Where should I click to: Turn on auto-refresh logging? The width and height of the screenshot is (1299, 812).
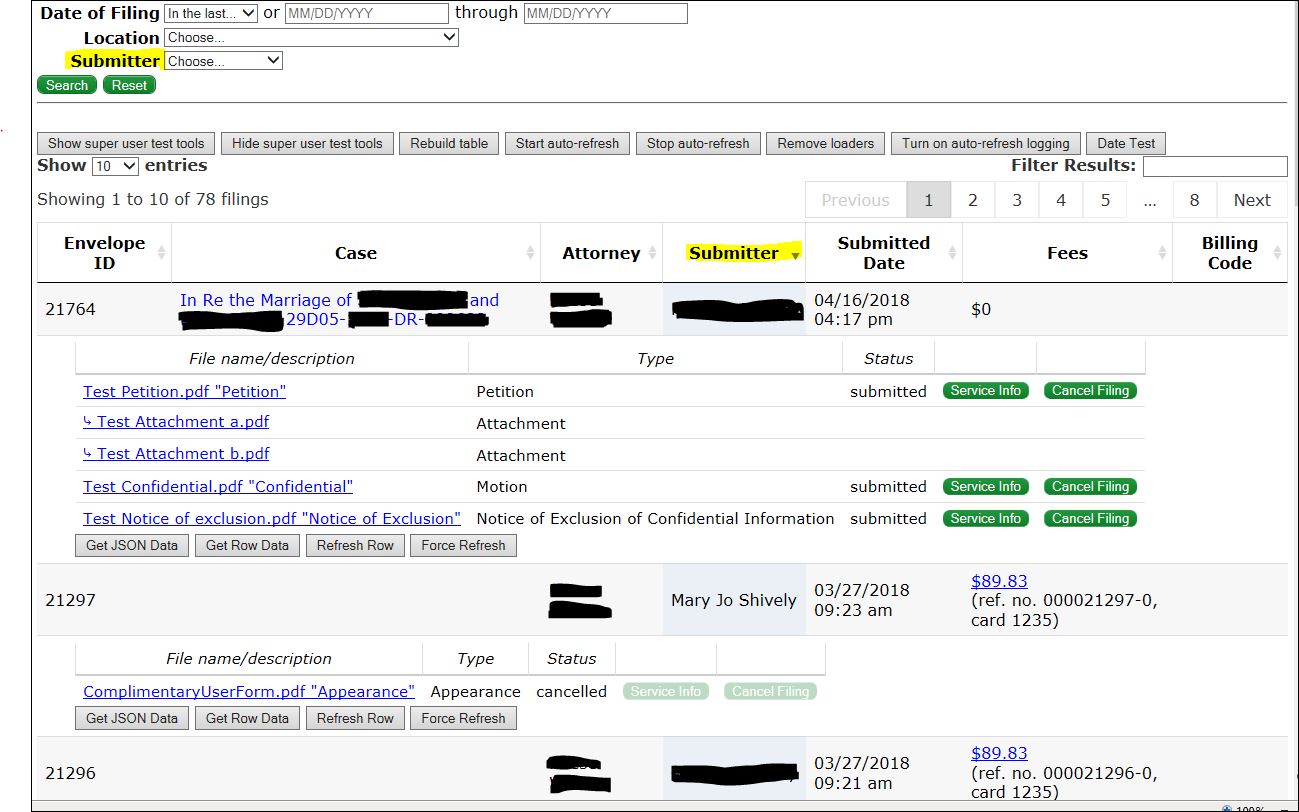985,143
